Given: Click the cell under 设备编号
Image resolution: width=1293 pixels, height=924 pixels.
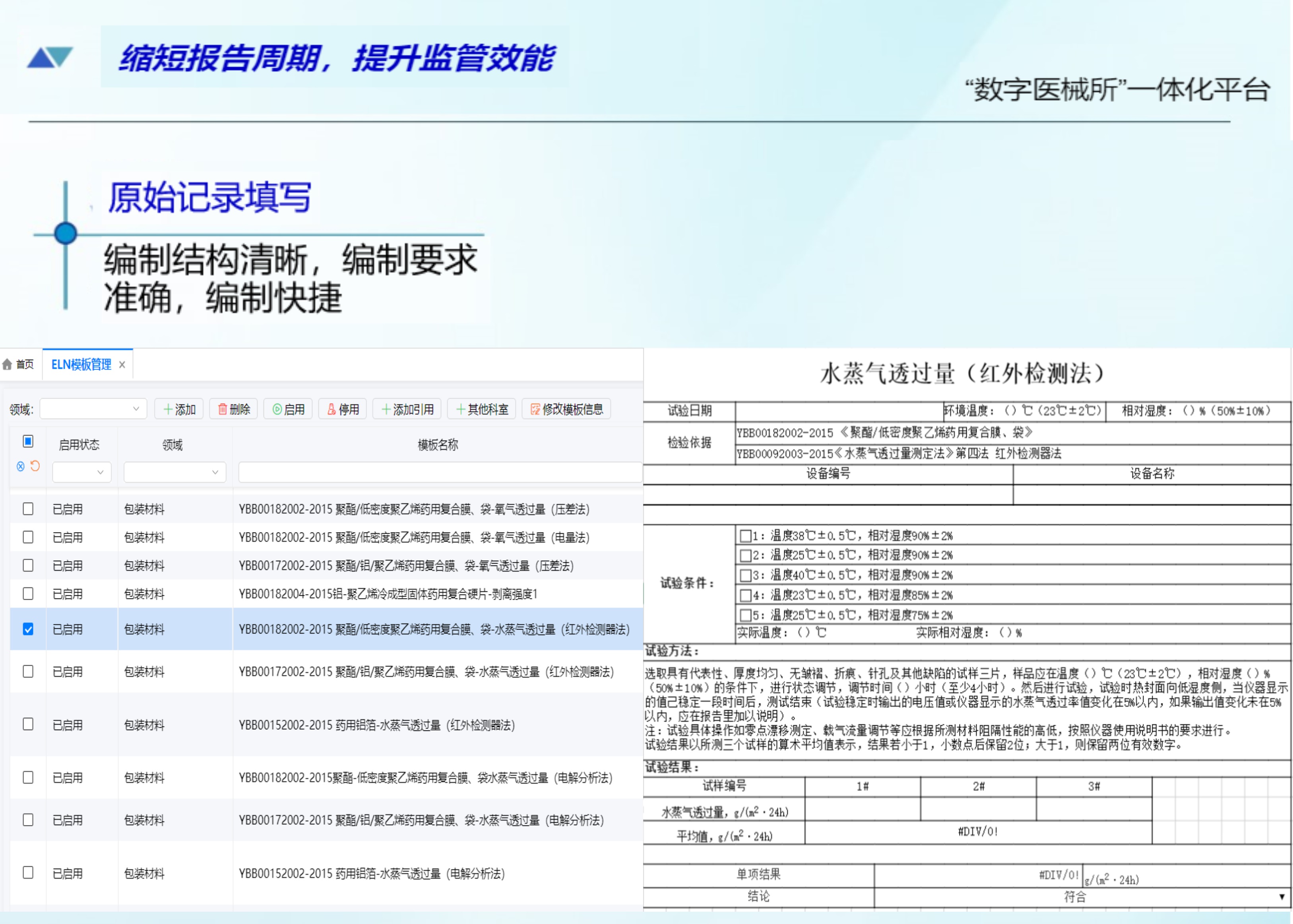Looking at the screenshot, I should [828, 494].
